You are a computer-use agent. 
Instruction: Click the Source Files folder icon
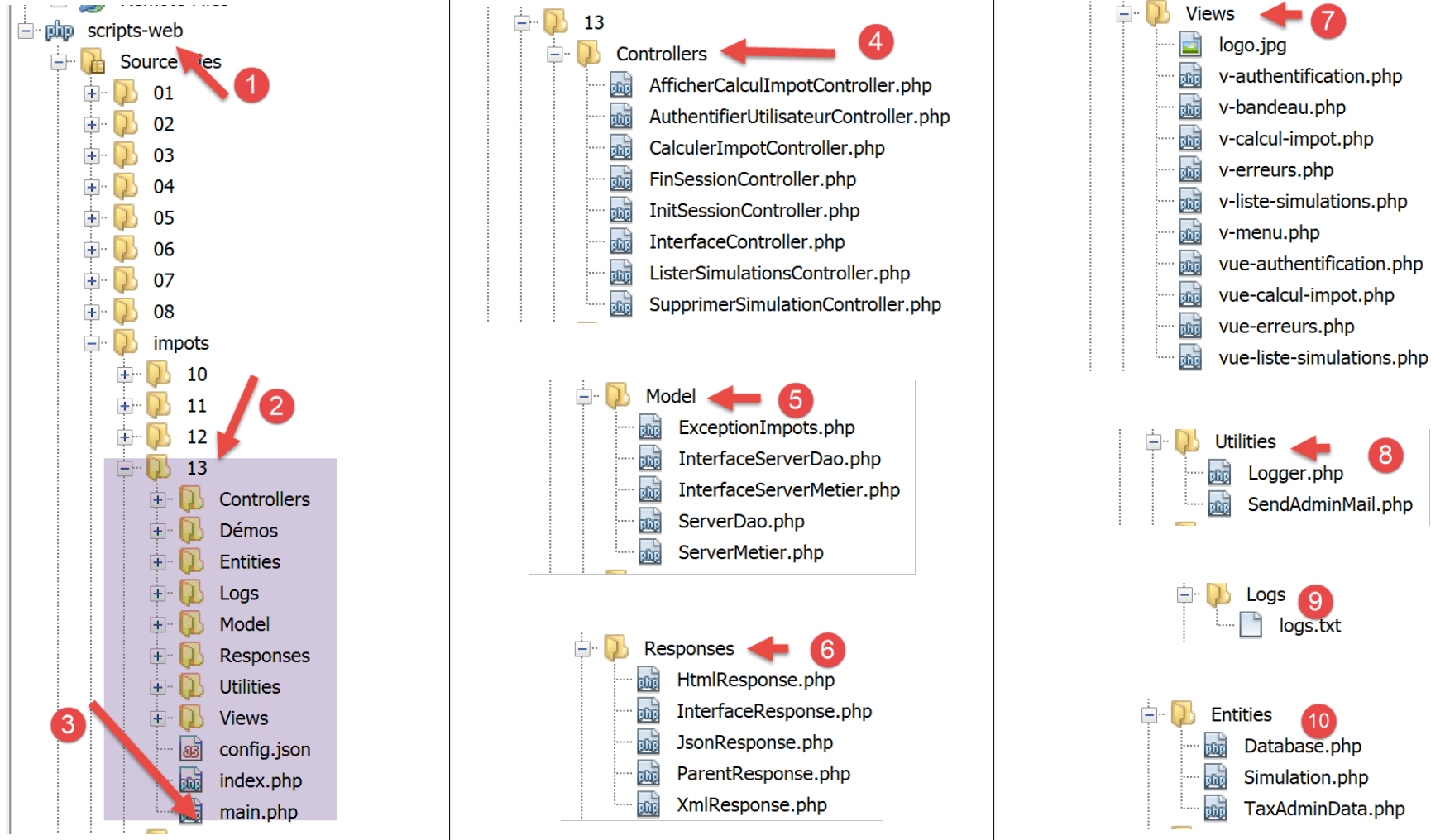tap(93, 62)
